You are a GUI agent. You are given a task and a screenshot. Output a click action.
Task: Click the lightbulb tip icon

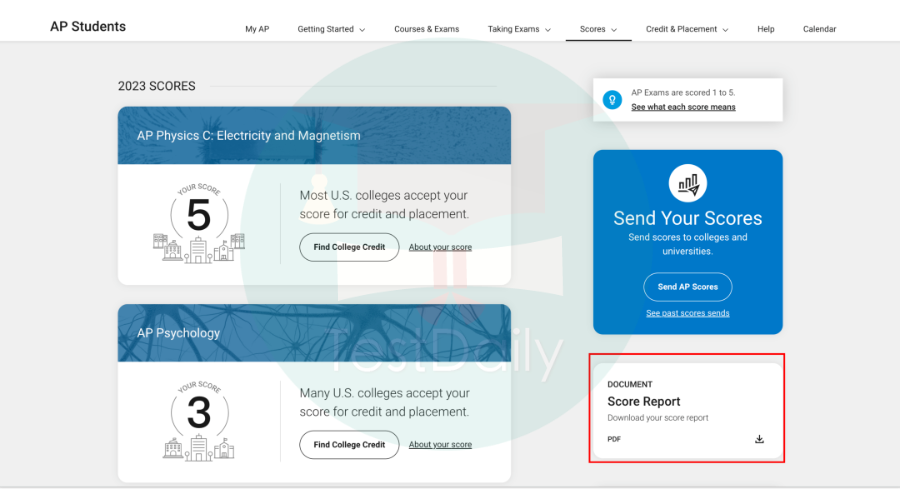pyautogui.click(x=612, y=100)
